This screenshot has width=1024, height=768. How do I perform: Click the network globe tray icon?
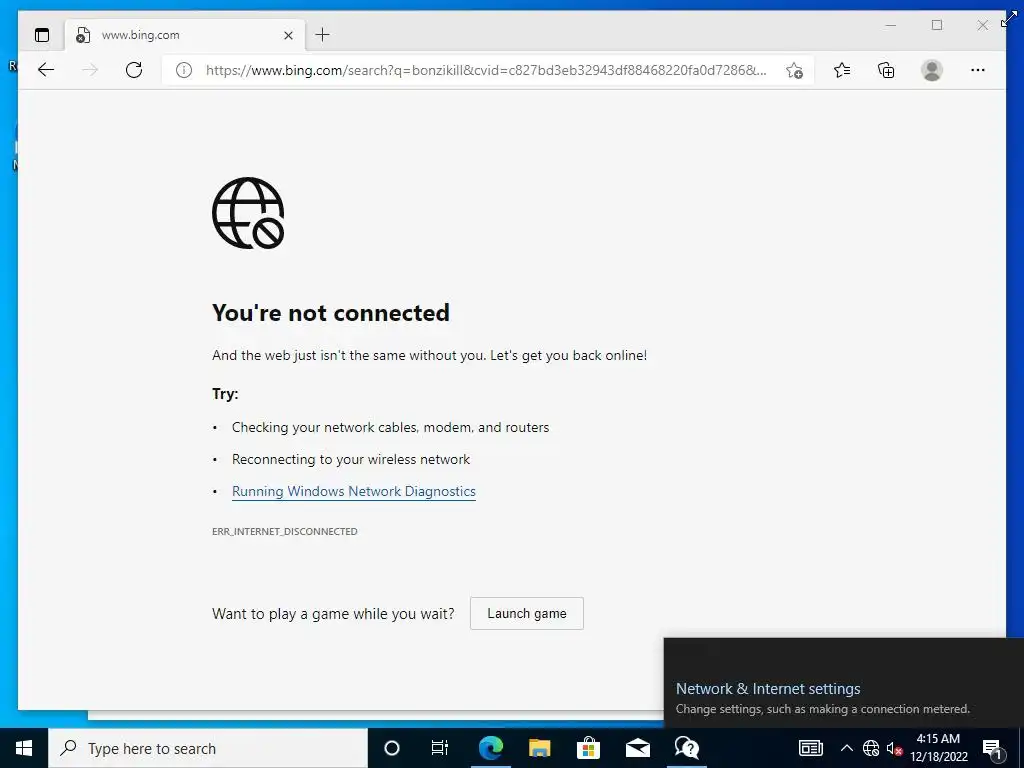coord(871,748)
